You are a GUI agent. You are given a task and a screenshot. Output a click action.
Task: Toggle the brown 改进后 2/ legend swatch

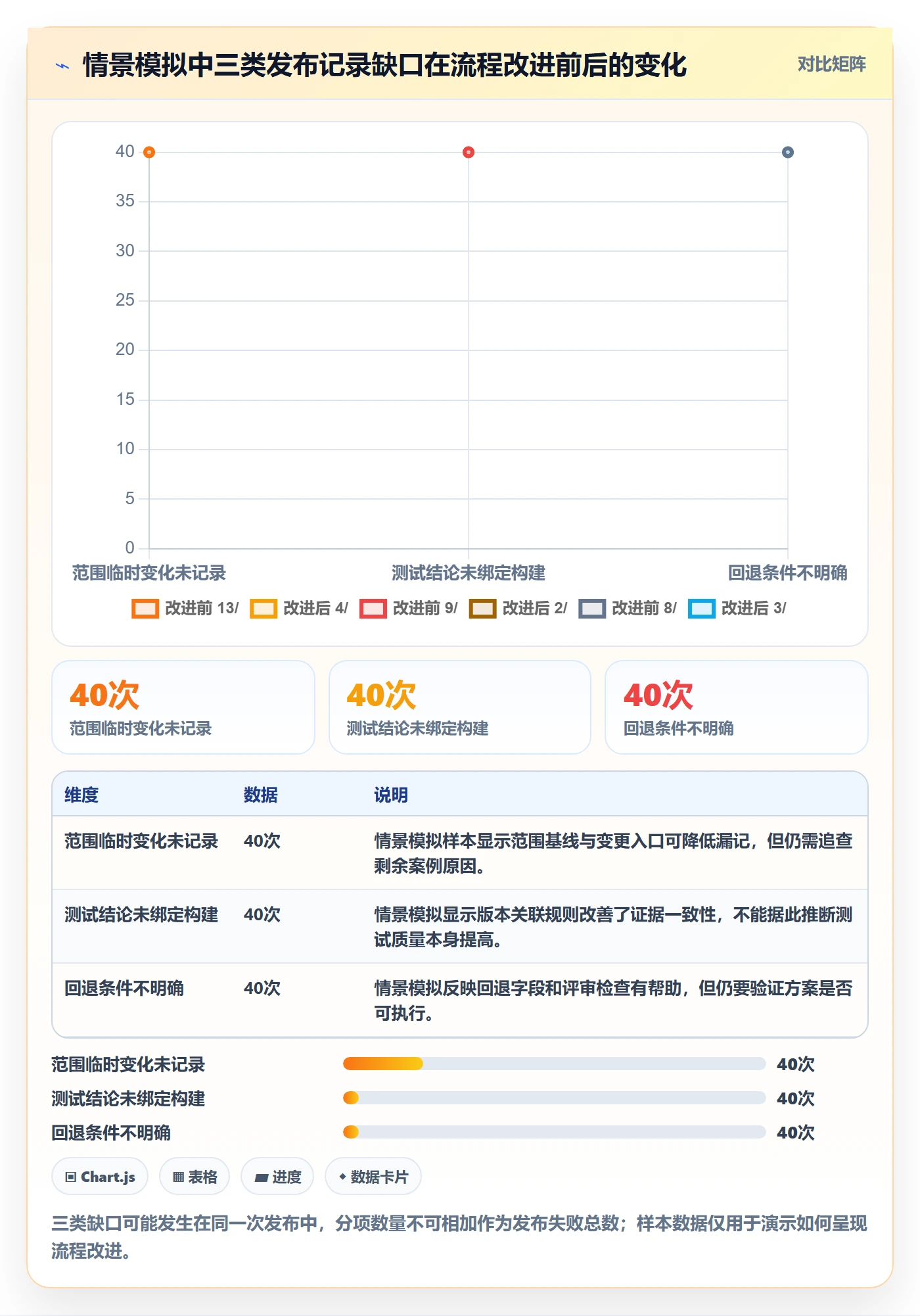[482, 609]
